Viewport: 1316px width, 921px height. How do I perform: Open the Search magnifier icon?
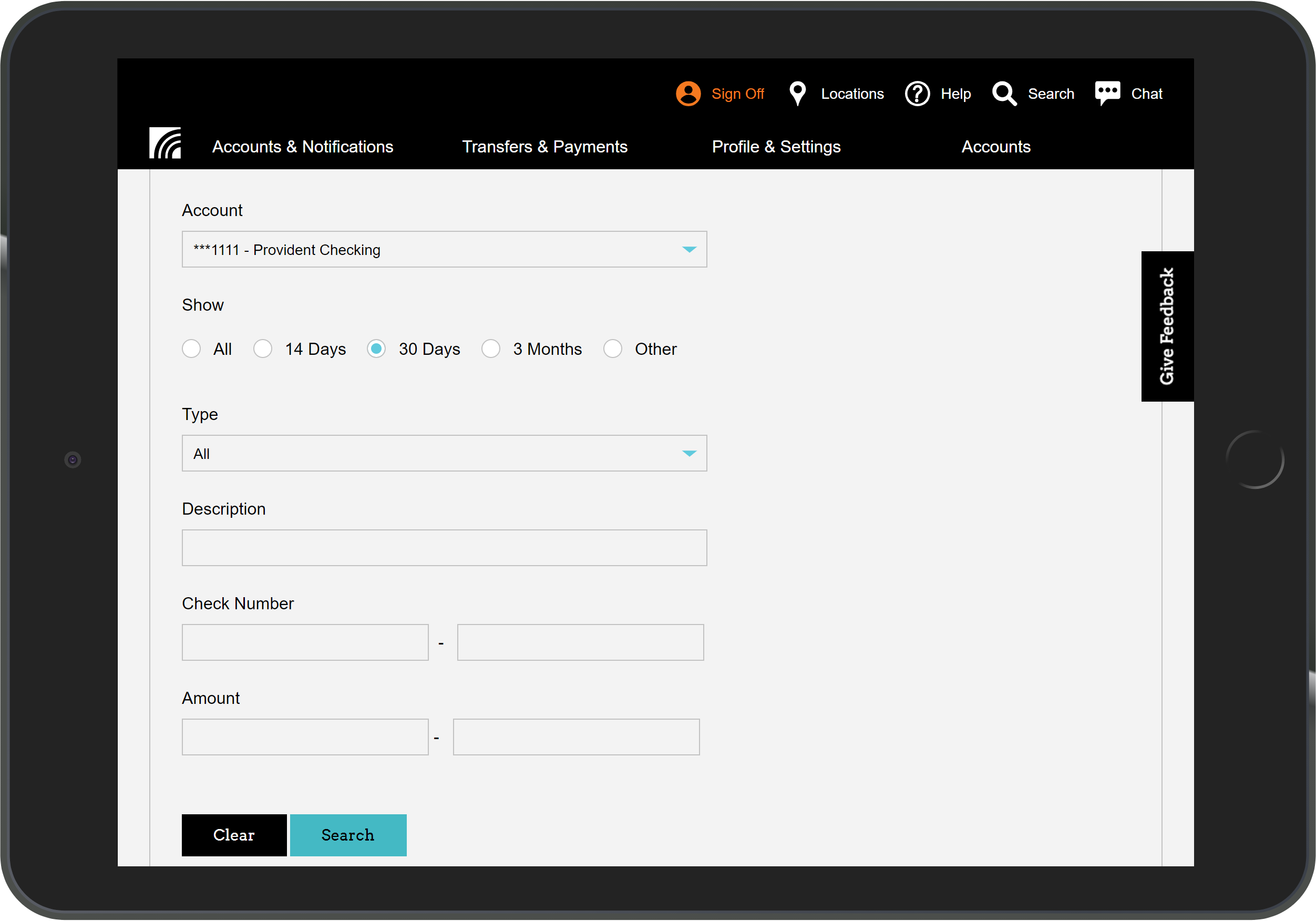point(1004,93)
